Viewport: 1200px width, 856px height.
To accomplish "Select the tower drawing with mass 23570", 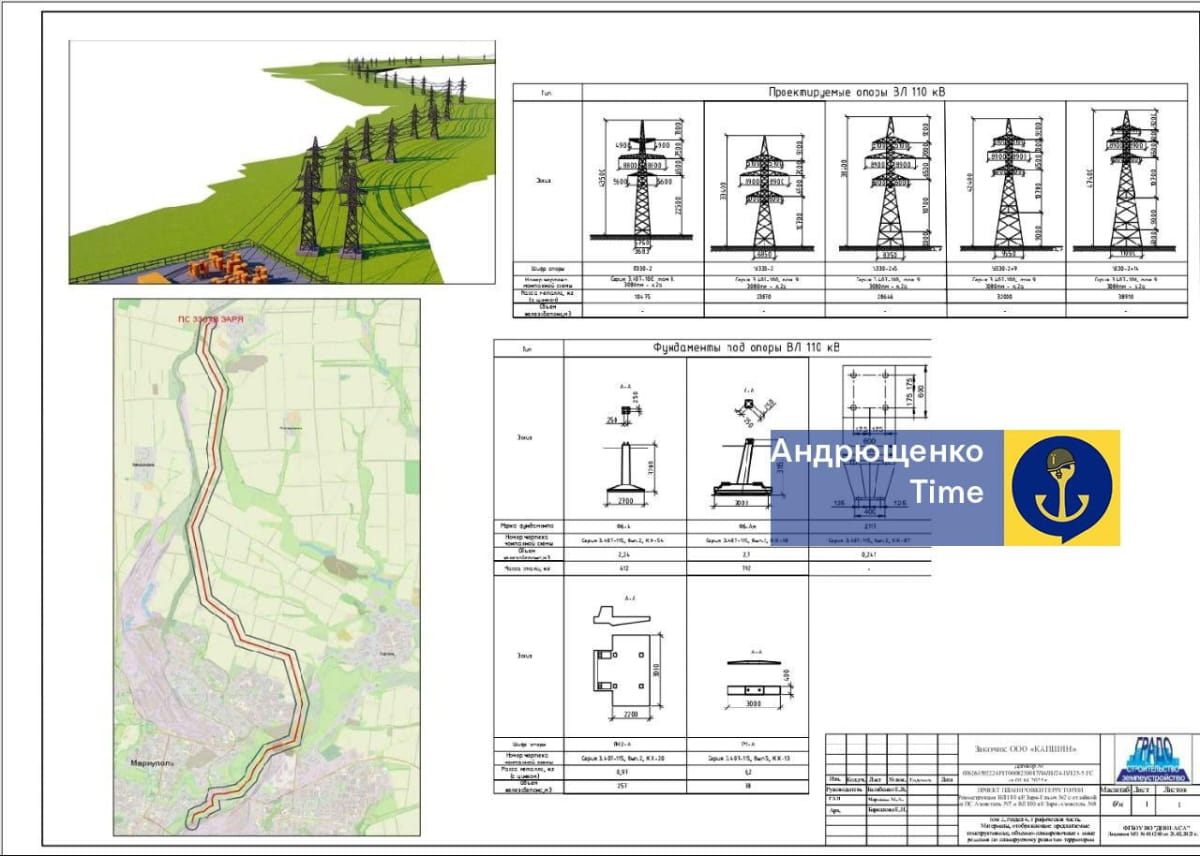I will (764, 192).
